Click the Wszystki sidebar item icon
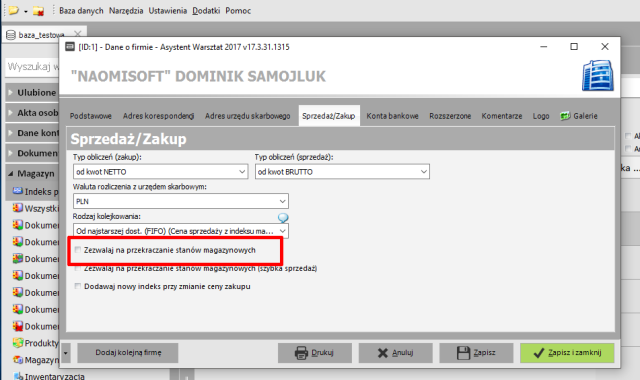The width and height of the screenshot is (640, 380). point(18,208)
